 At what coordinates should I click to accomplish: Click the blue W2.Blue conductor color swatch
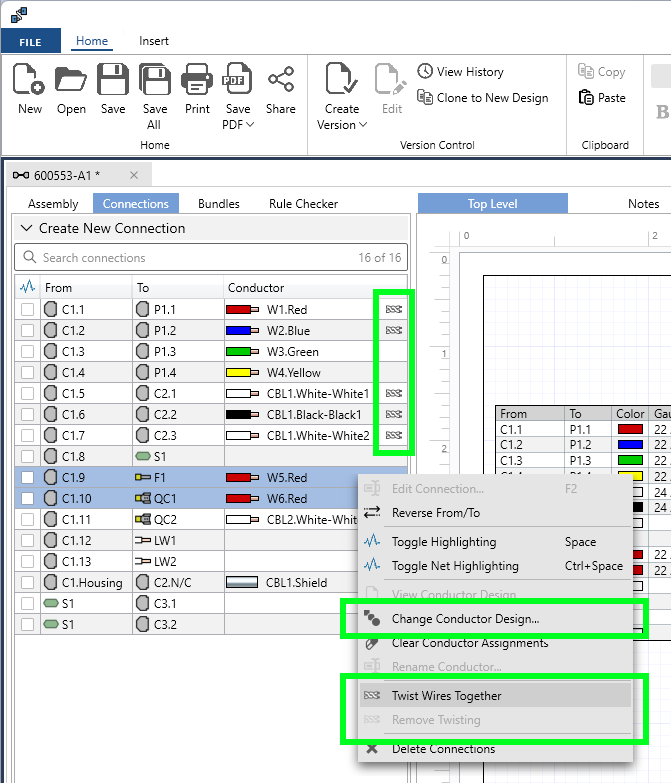[x=242, y=331]
